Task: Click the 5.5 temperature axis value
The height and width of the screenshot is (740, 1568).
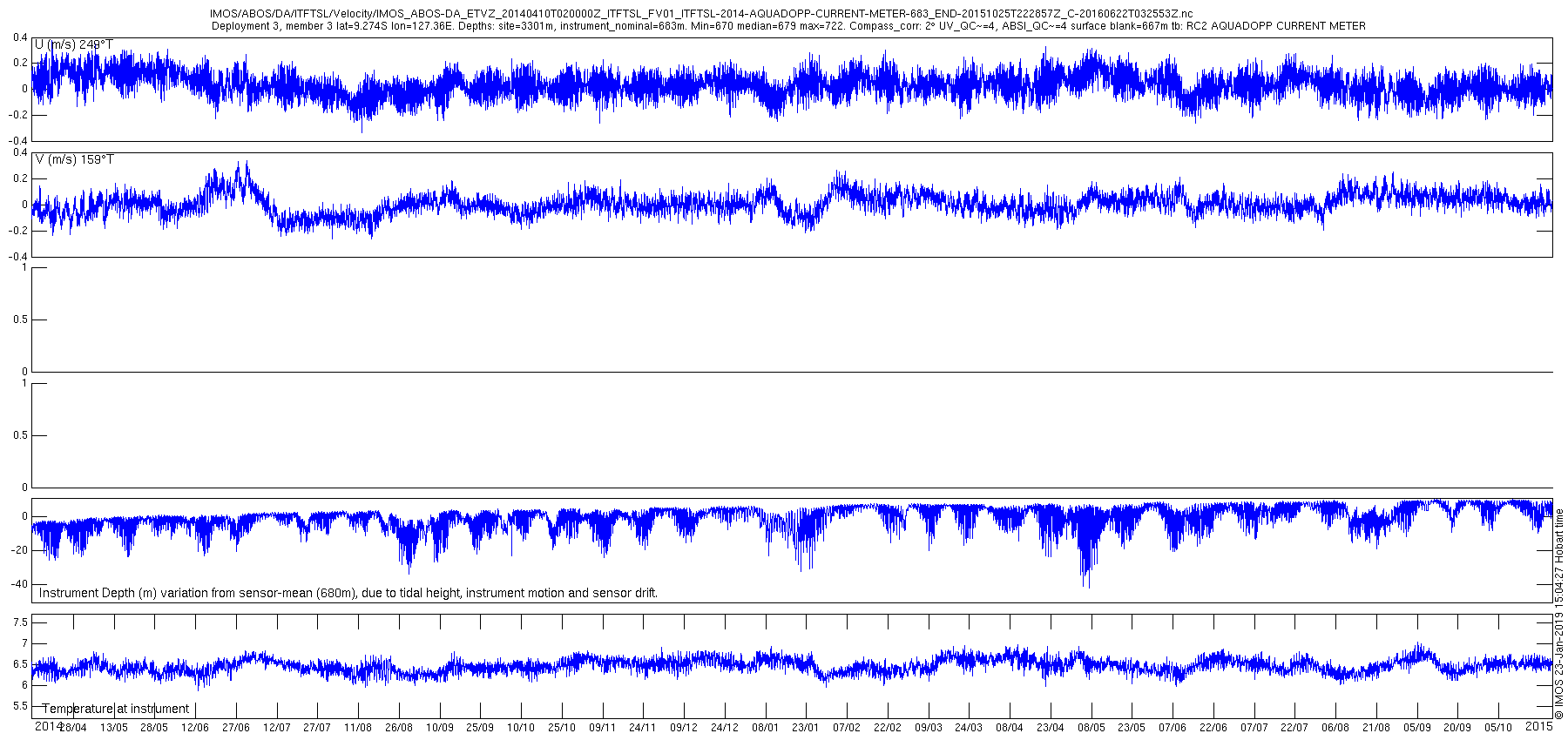Action: [x=20, y=706]
